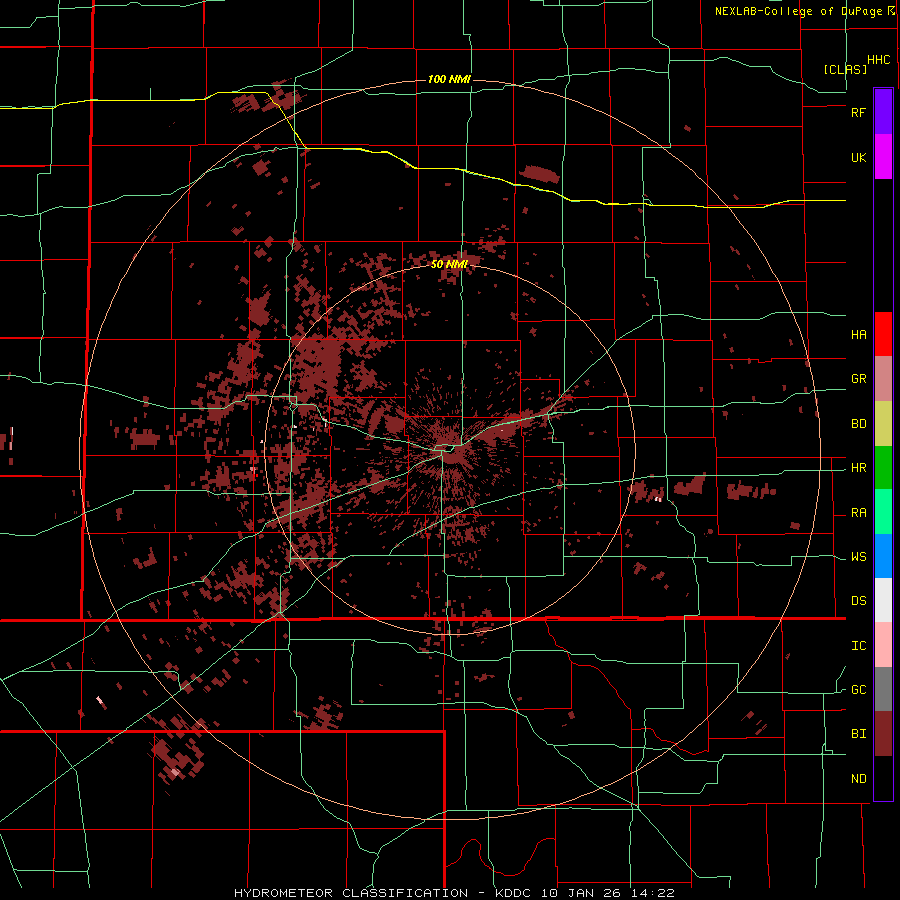Select the WS blue legend swatch
Viewport: 900px width, 900px height.
click(883, 556)
